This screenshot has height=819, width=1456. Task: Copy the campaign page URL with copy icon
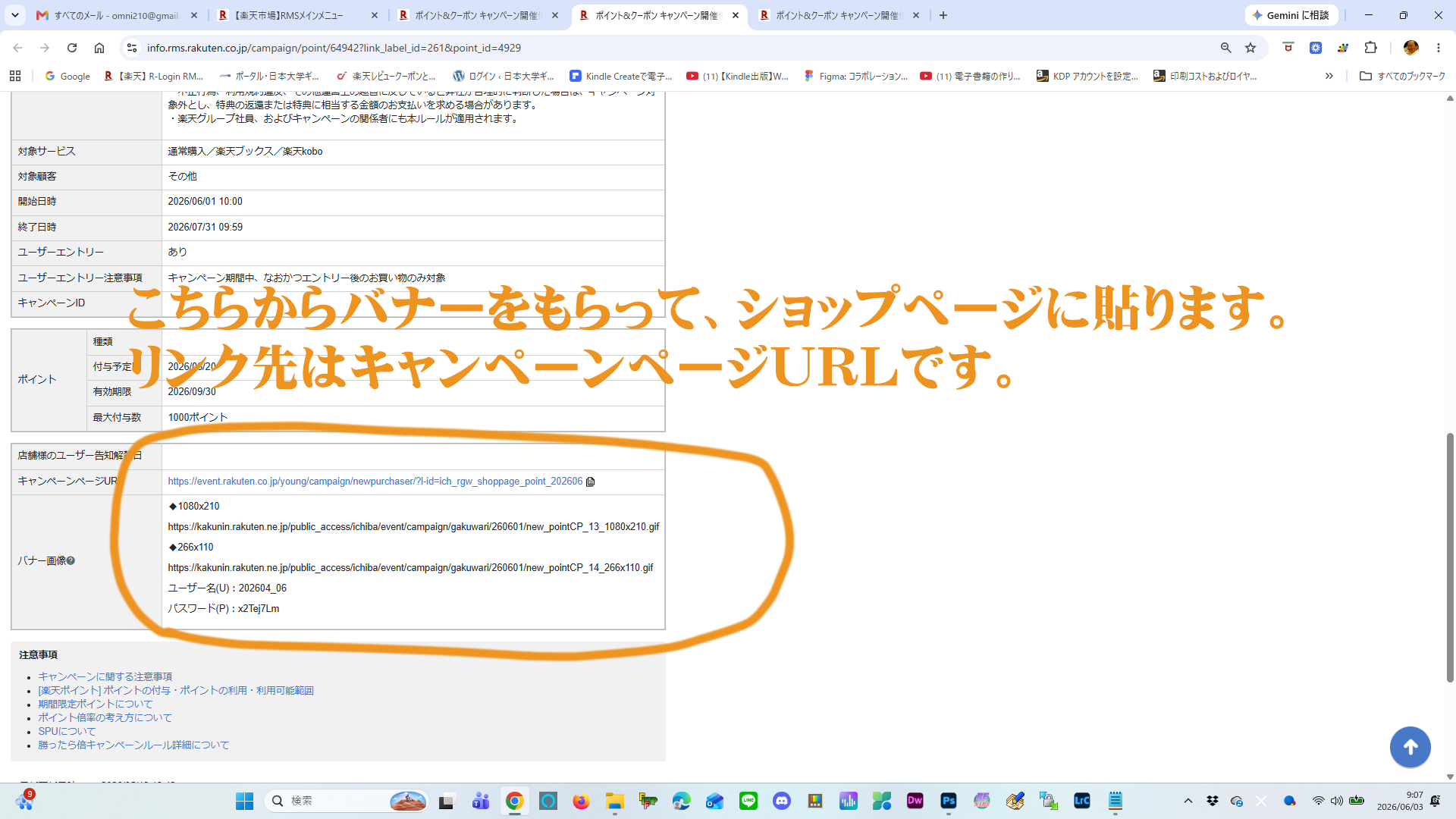tap(590, 482)
